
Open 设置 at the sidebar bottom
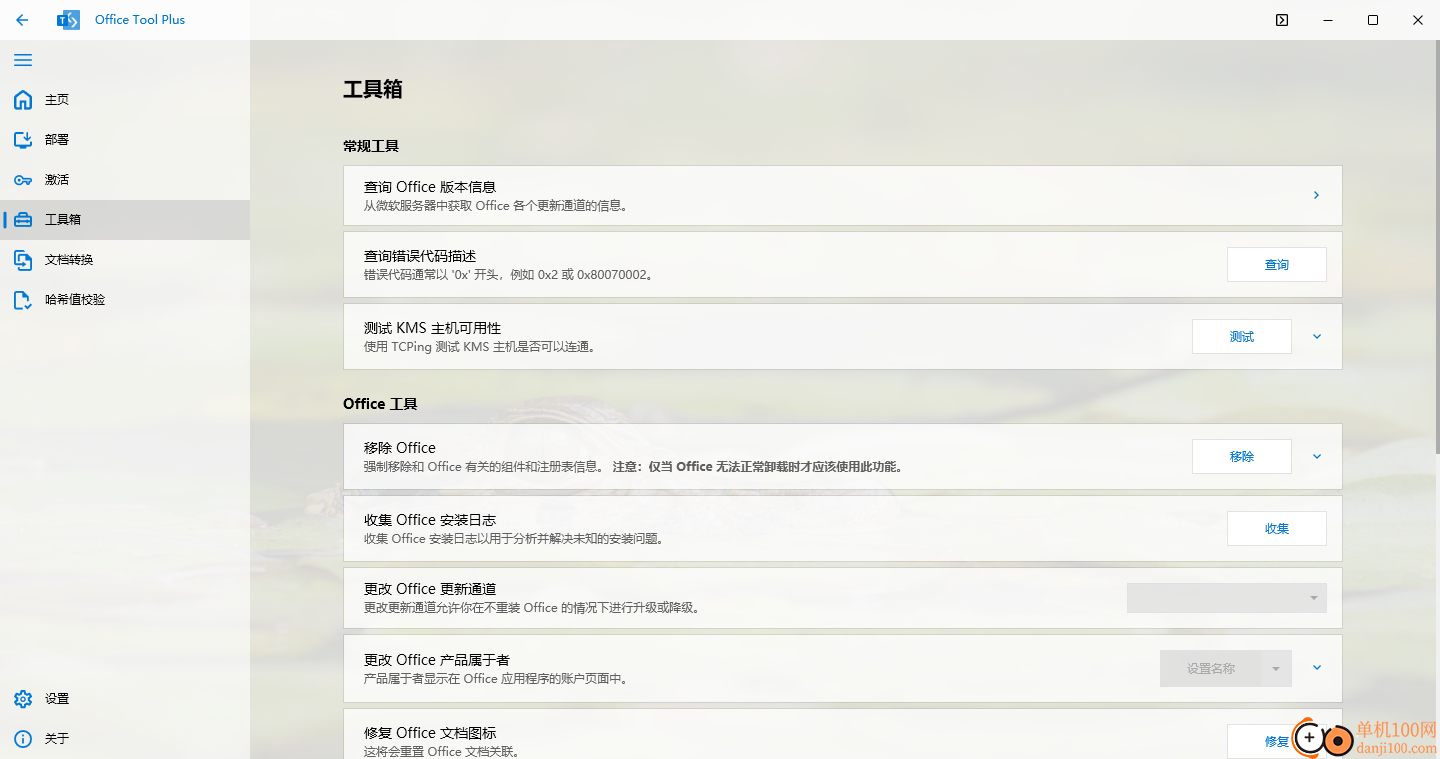(125, 699)
